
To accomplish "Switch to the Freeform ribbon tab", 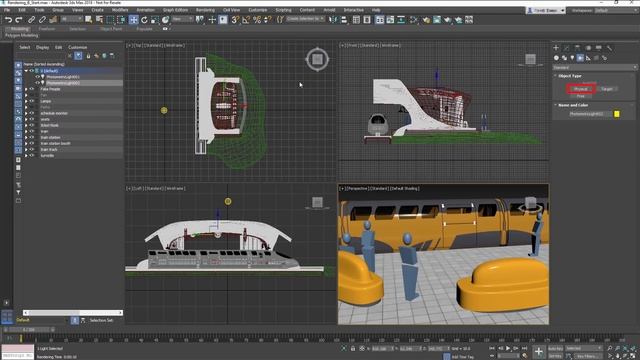I will [47, 29].
